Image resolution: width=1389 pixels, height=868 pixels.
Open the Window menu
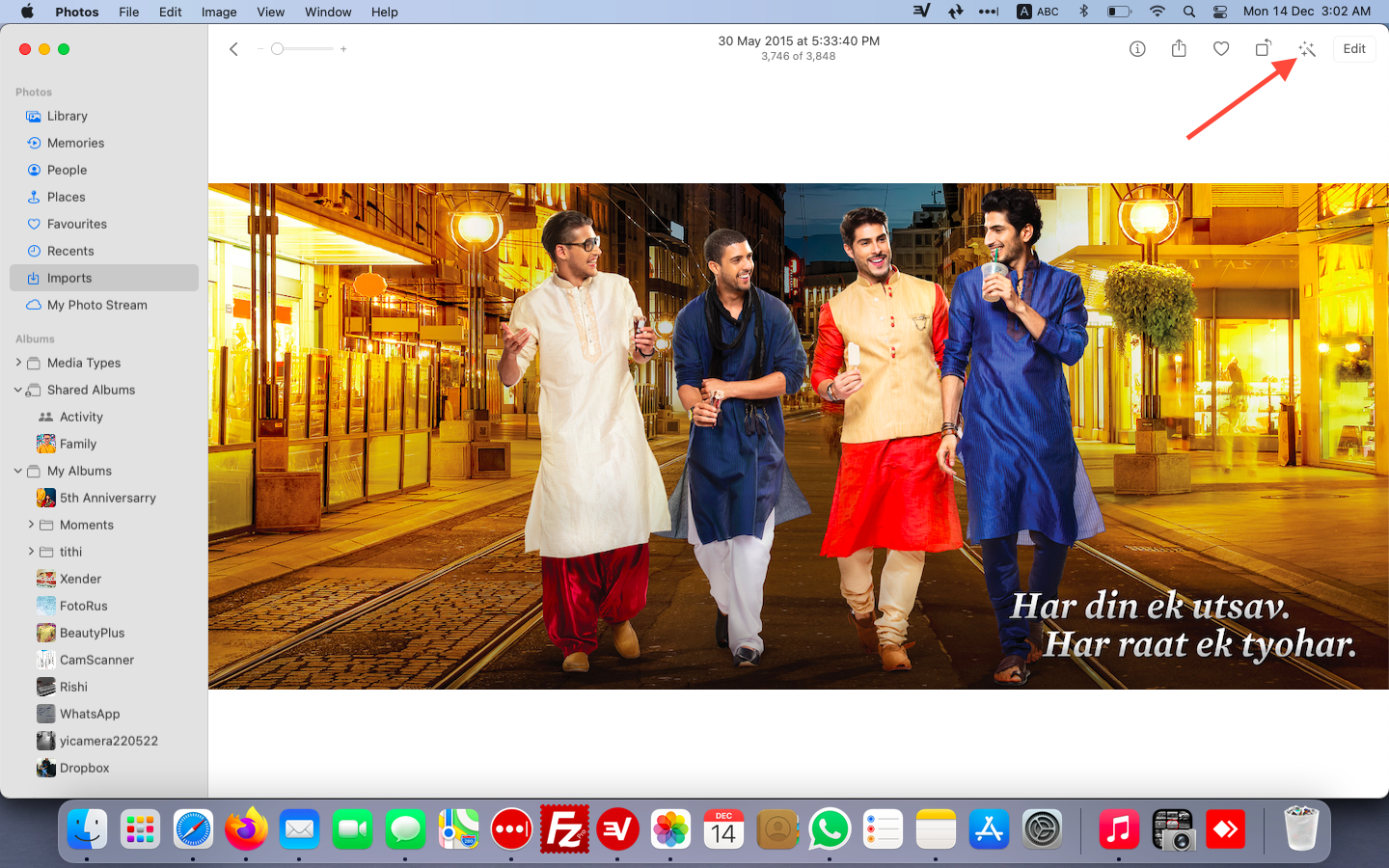pyautogui.click(x=328, y=12)
